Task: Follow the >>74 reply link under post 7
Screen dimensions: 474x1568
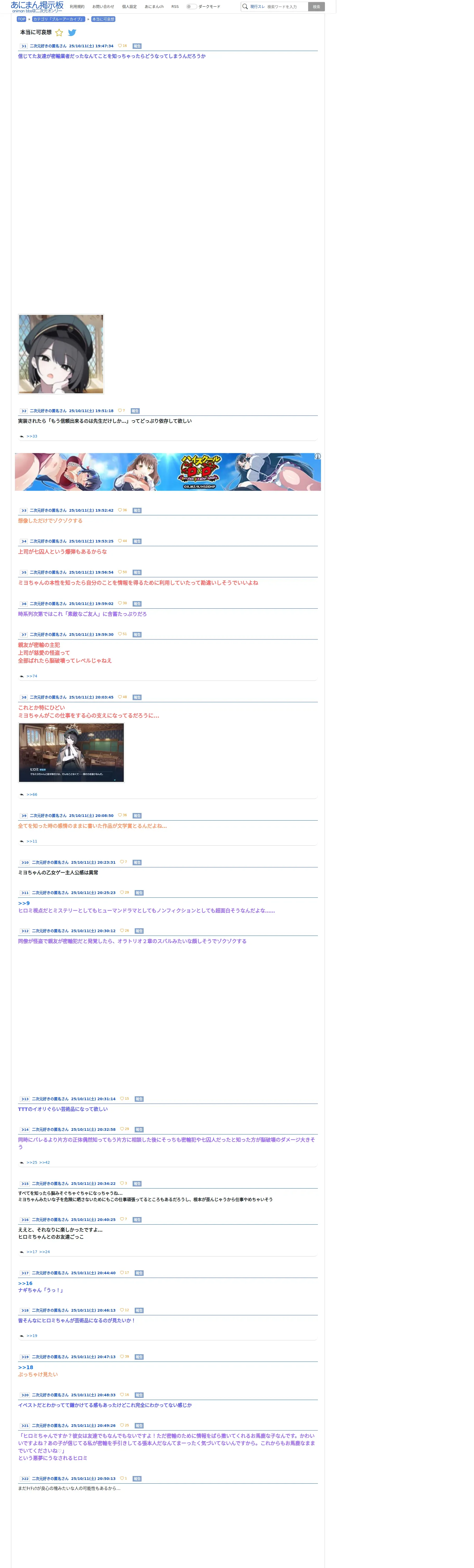Action: [32, 676]
